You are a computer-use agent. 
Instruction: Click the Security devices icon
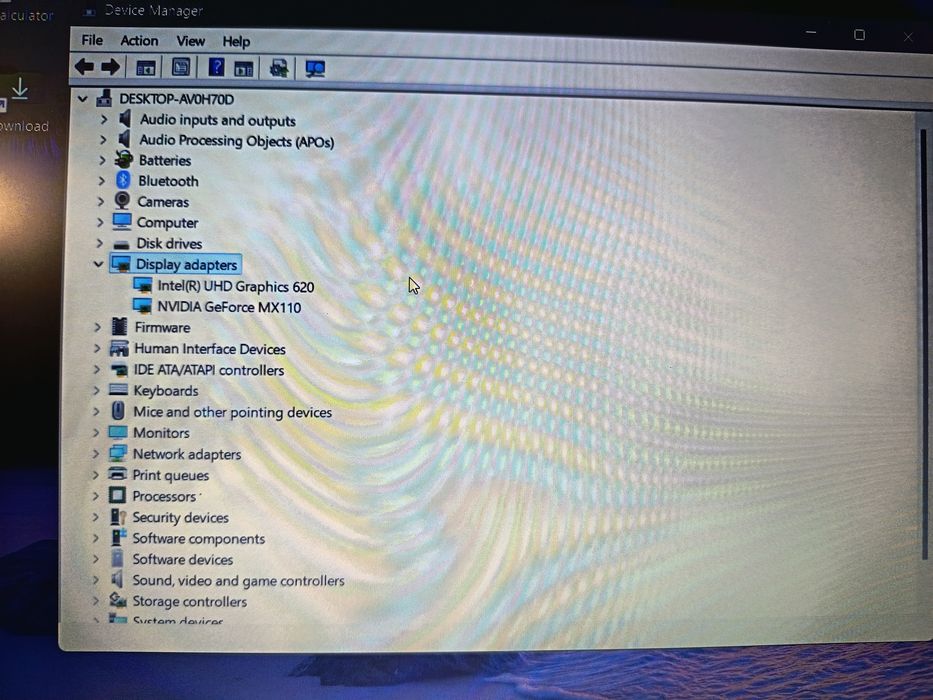(118, 517)
